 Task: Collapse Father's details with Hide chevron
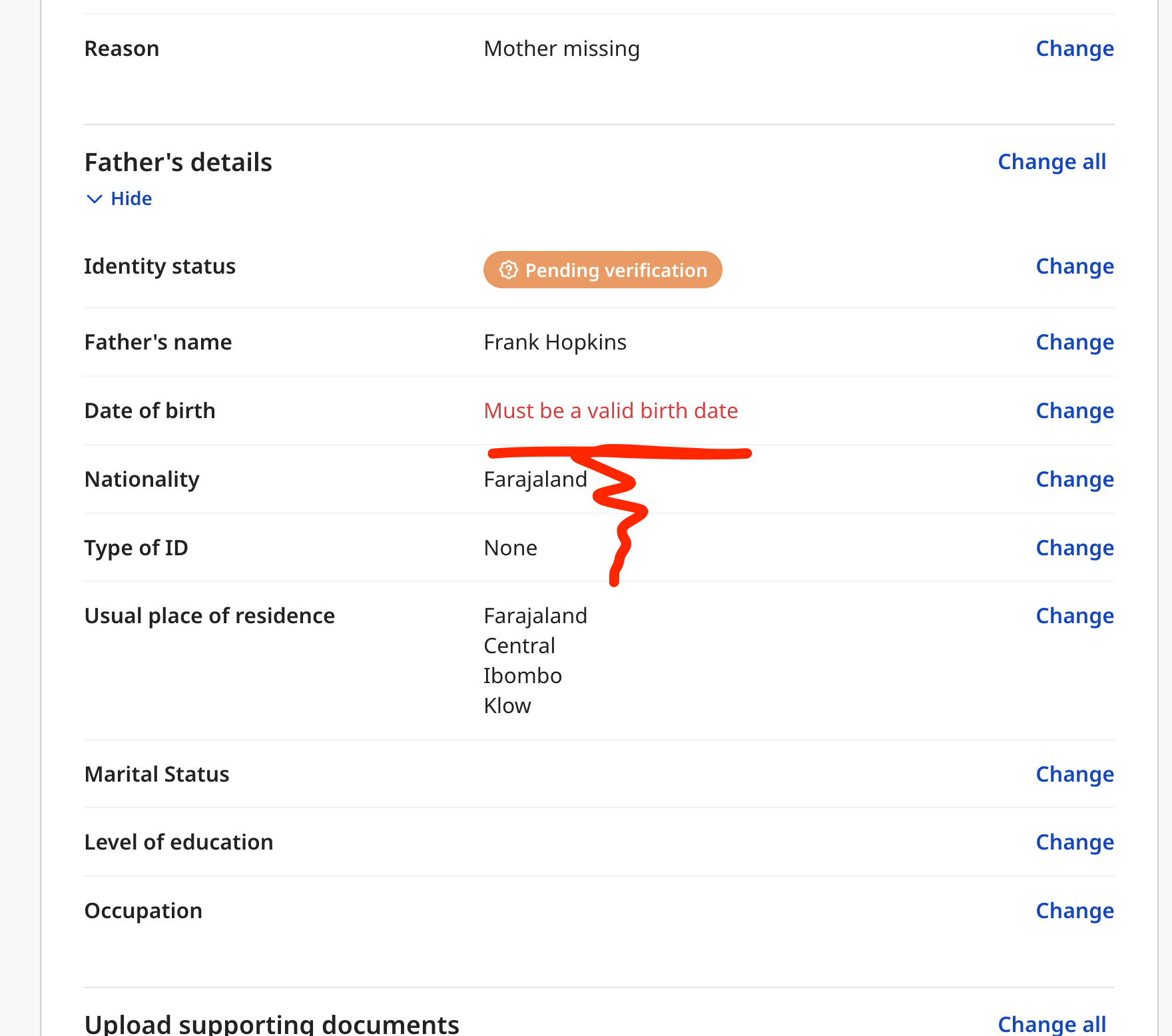95,199
